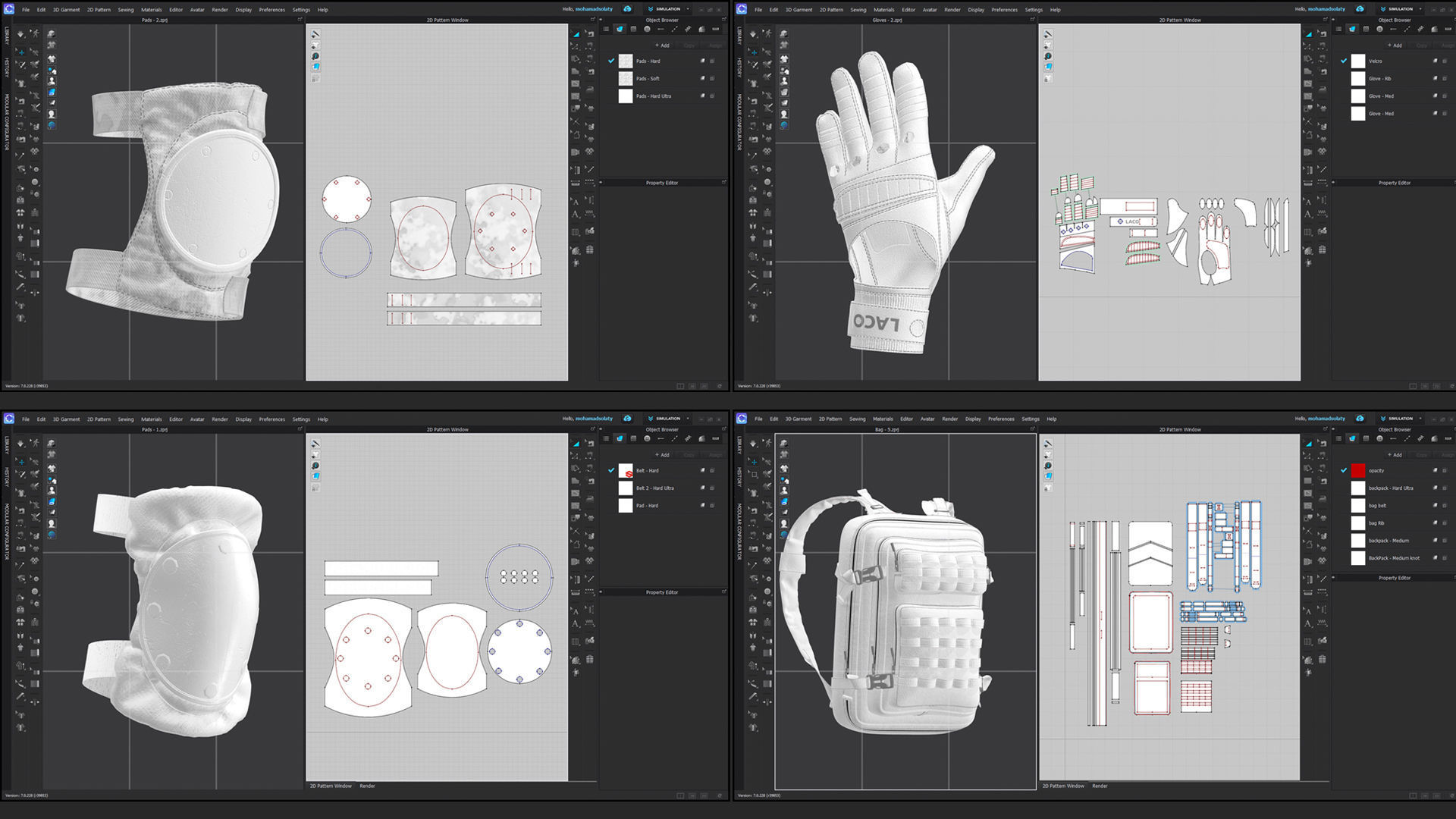Select the blue Select/Move tool in Gloves-2 window
Viewport: 1456px width, 819px height.
754,52
